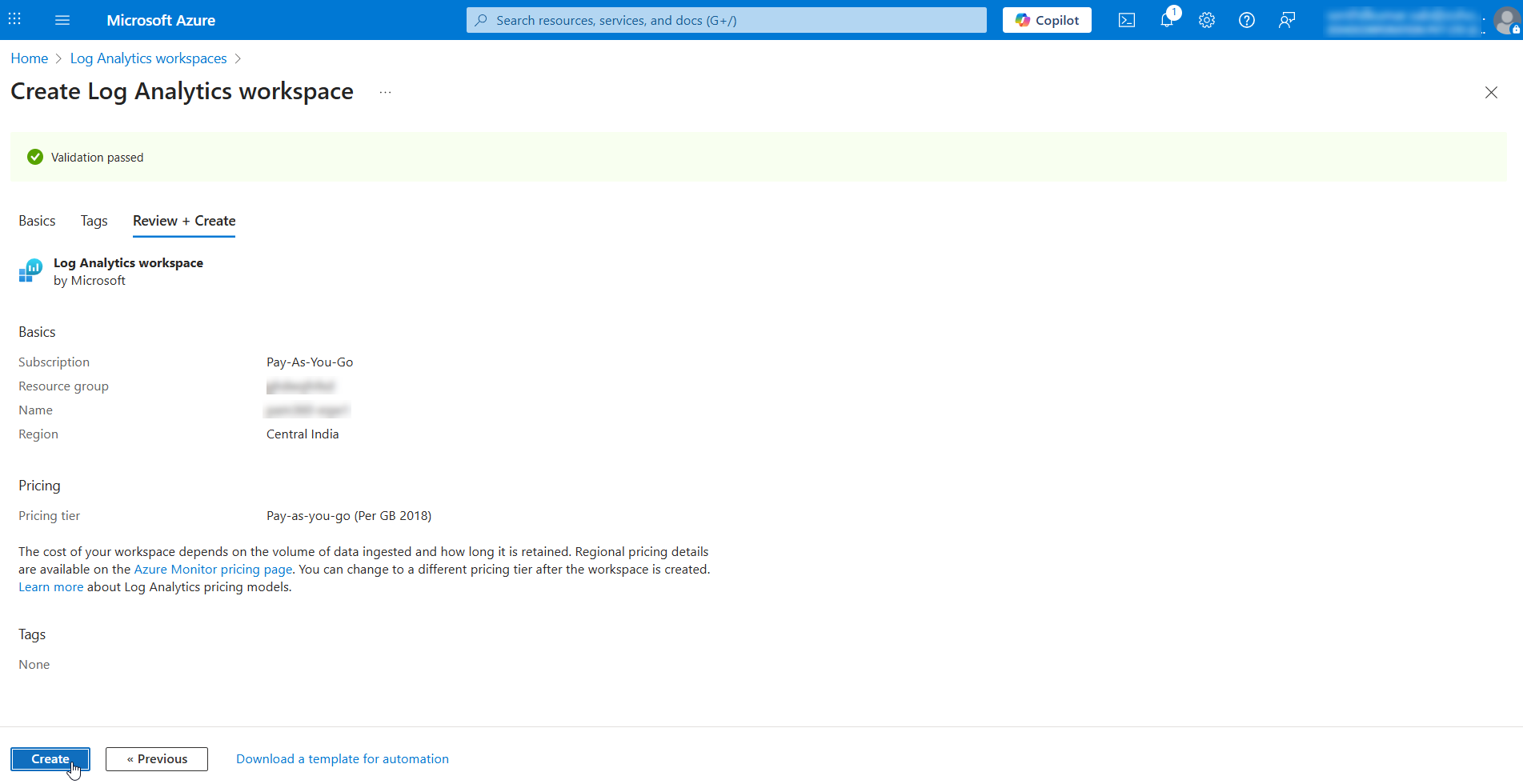This screenshot has height=784, width=1523.
Task: Select the Review + Create tab
Action: 183,221
